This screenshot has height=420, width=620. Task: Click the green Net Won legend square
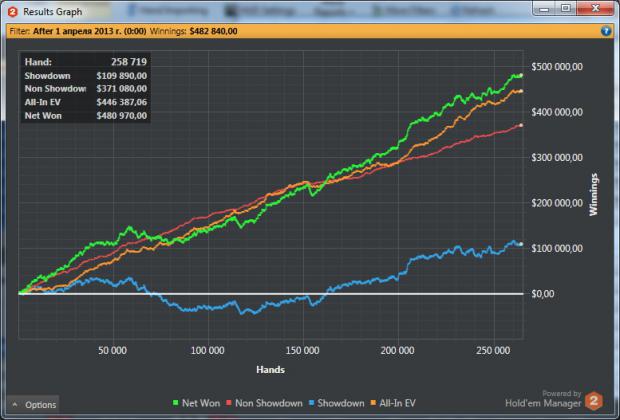[176, 403]
